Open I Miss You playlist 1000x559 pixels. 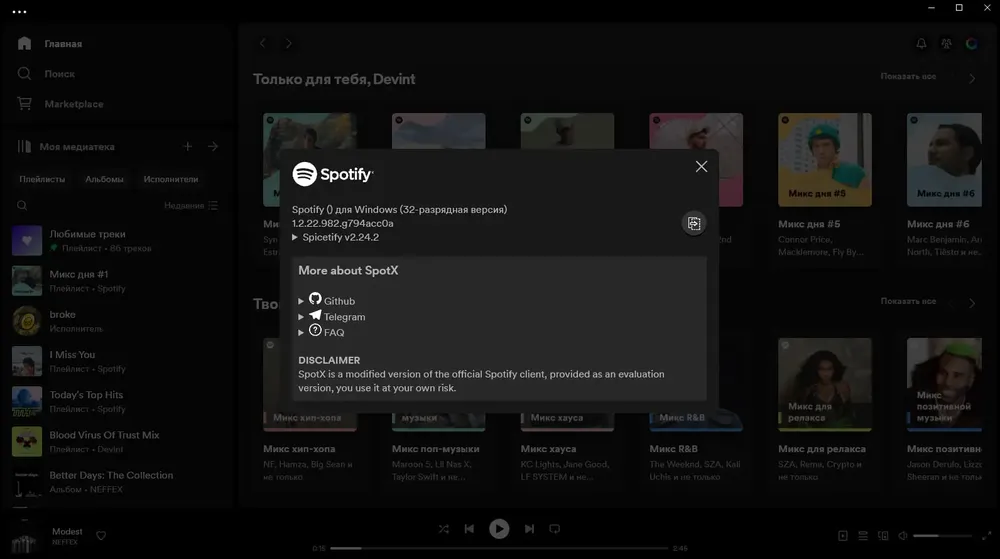click(x=118, y=361)
